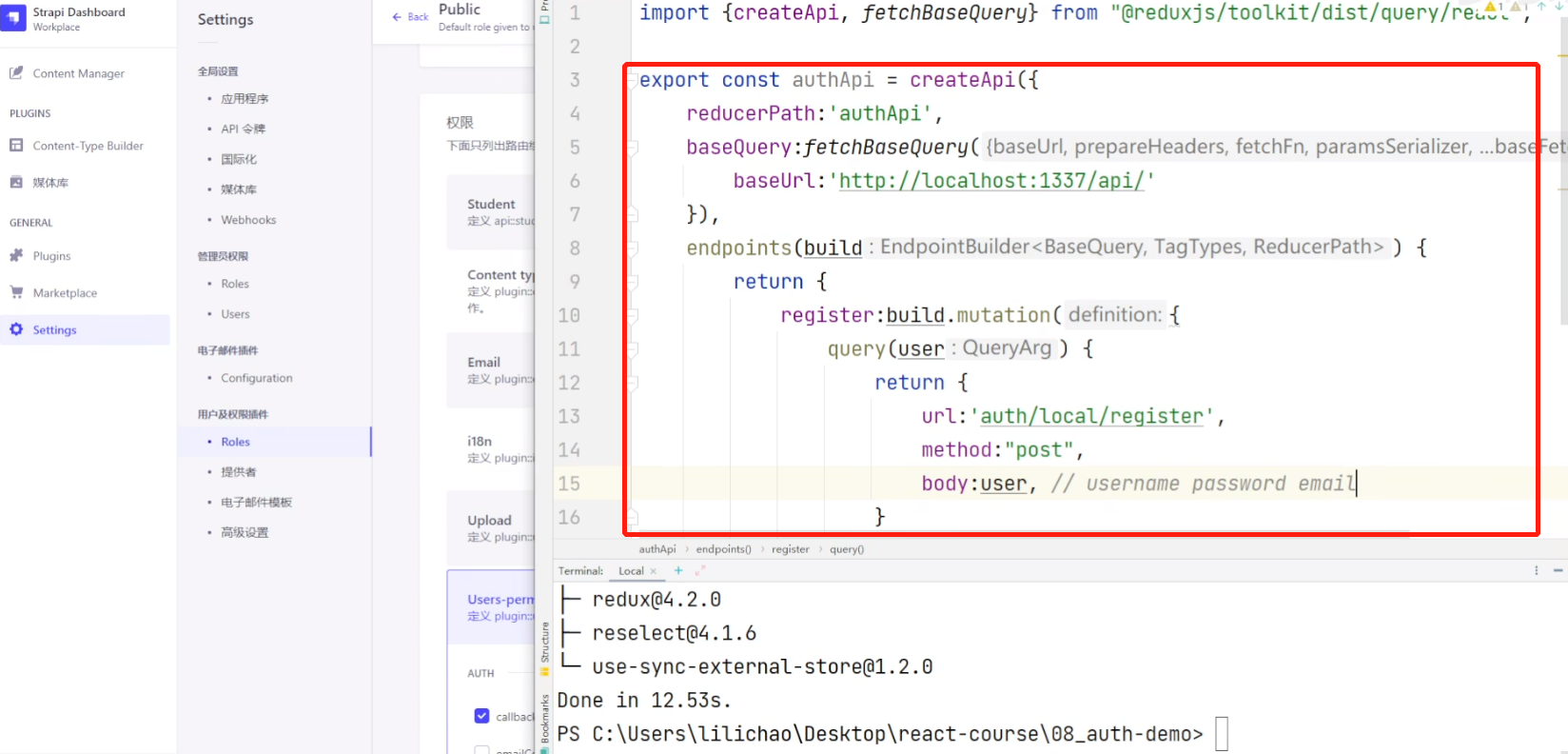Click the Marketplace cart icon

click(x=16, y=292)
